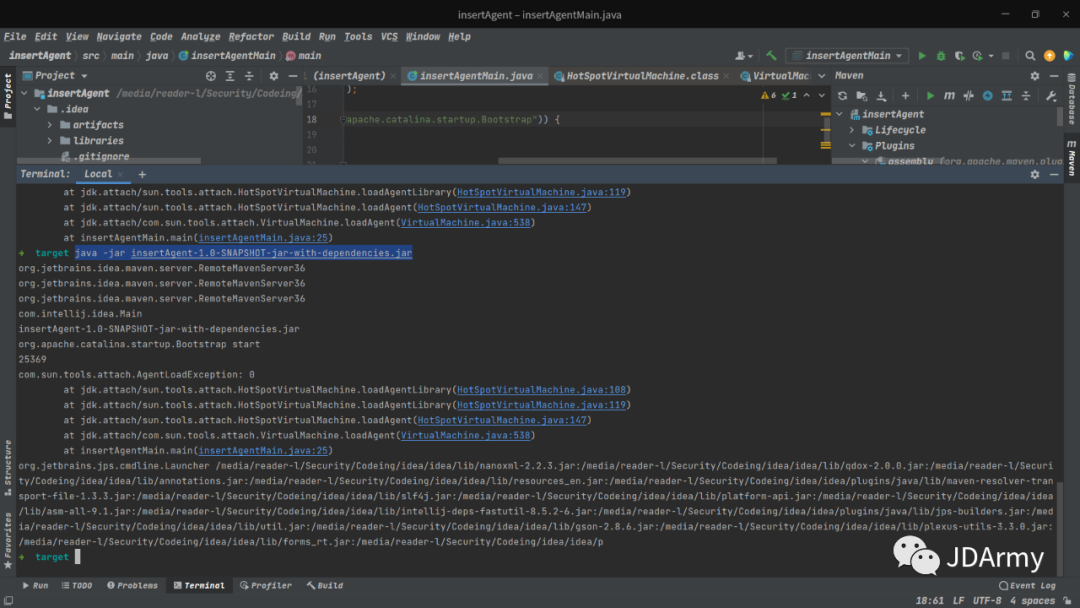Image resolution: width=1080 pixels, height=608 pixels.
Task: Open the insertAgentMain run configuration dropdown
Action: 848,56
